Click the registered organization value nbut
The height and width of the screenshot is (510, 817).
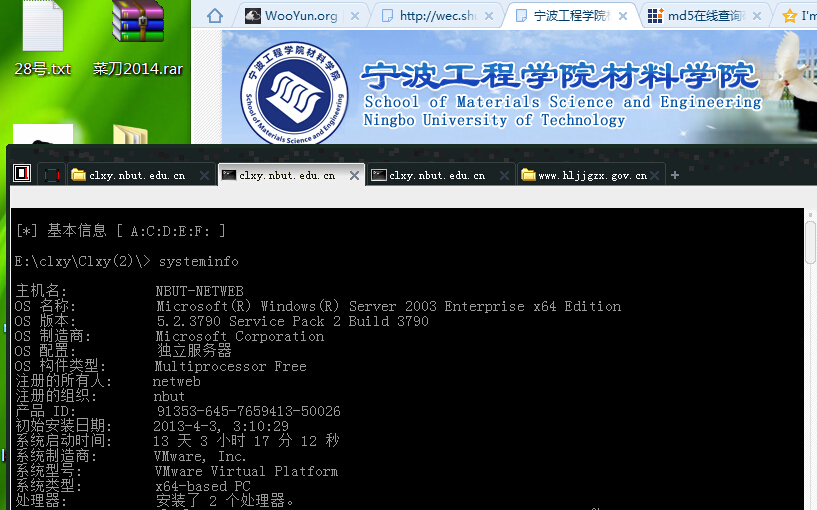[169, 396]
